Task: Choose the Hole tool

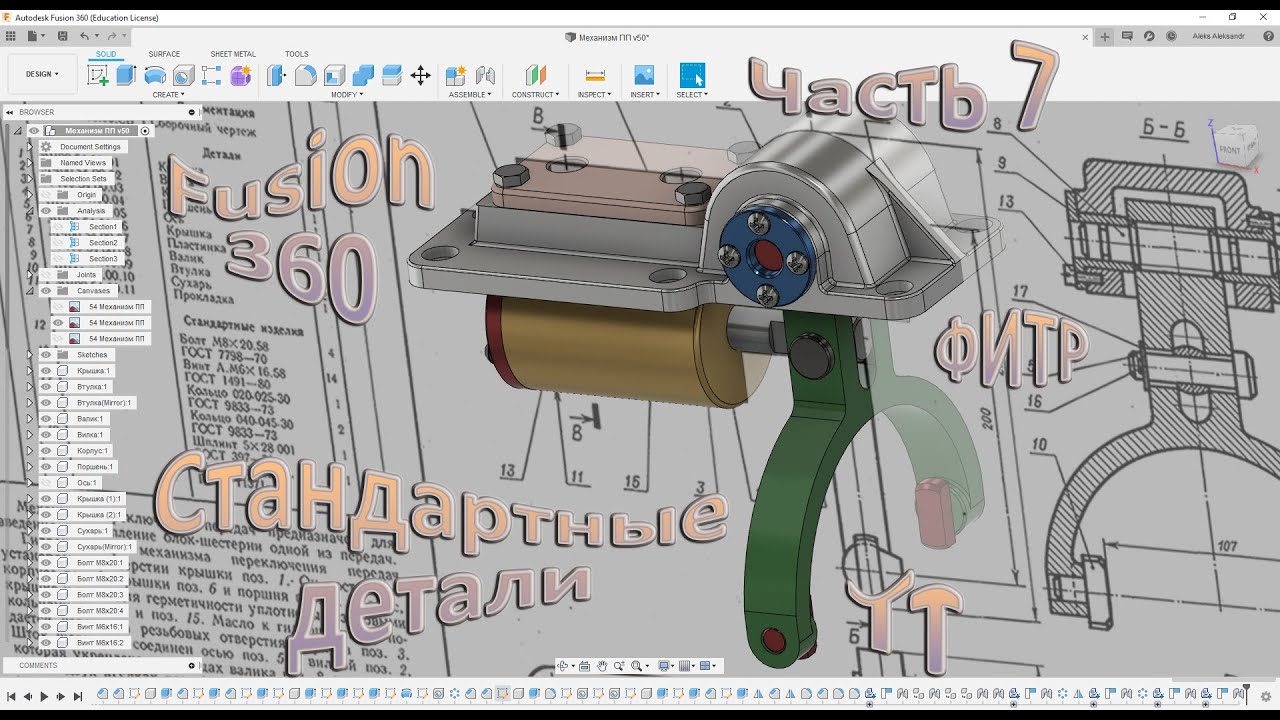Action: pos(183,75)
